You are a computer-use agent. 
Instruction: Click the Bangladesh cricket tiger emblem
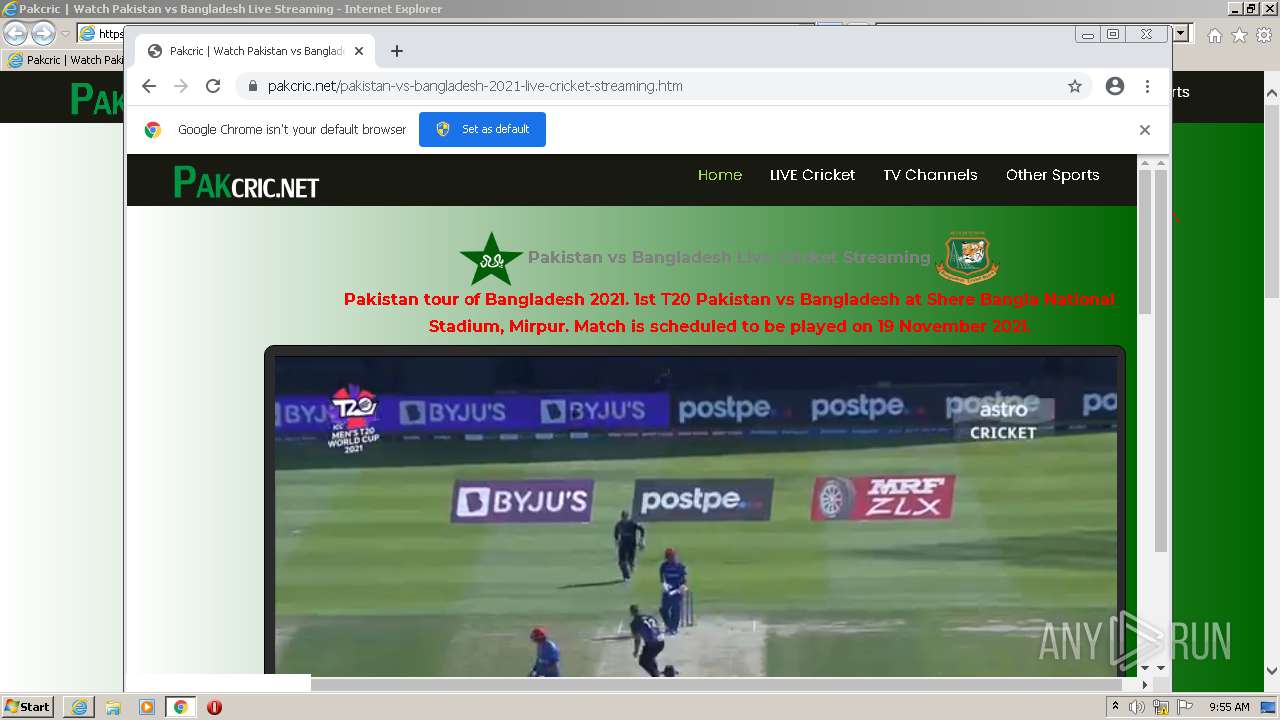[x=967, y=257]
